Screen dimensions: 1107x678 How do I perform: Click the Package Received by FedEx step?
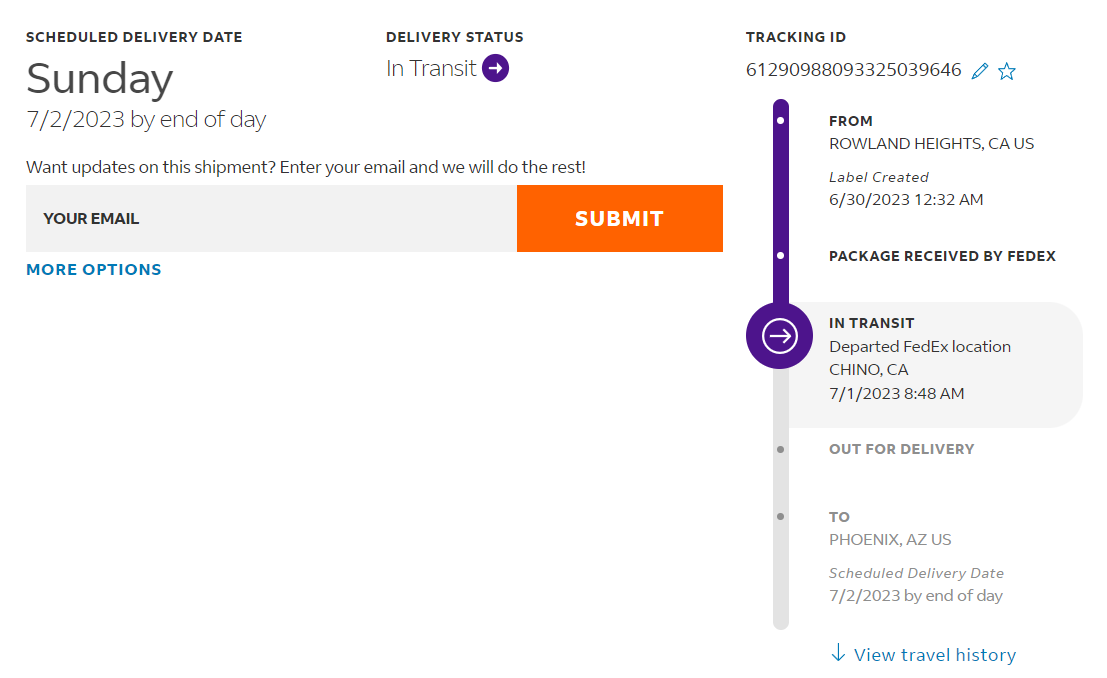[942, 257]
